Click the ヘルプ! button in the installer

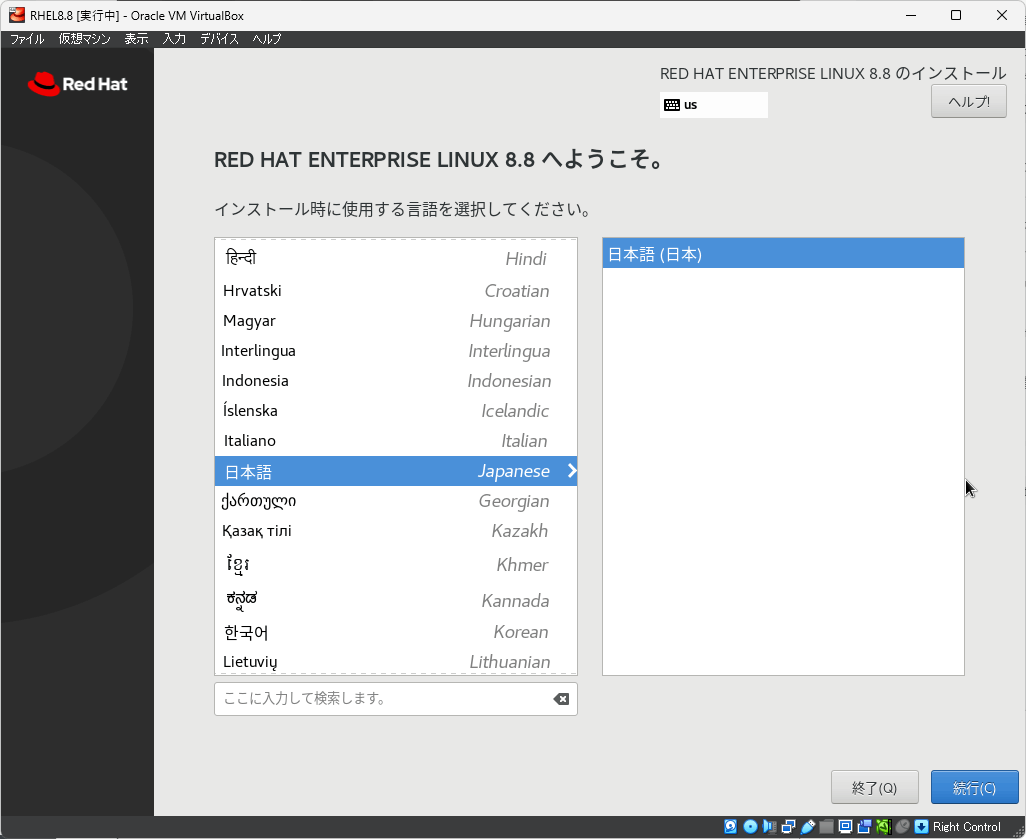tap(968, 102)
